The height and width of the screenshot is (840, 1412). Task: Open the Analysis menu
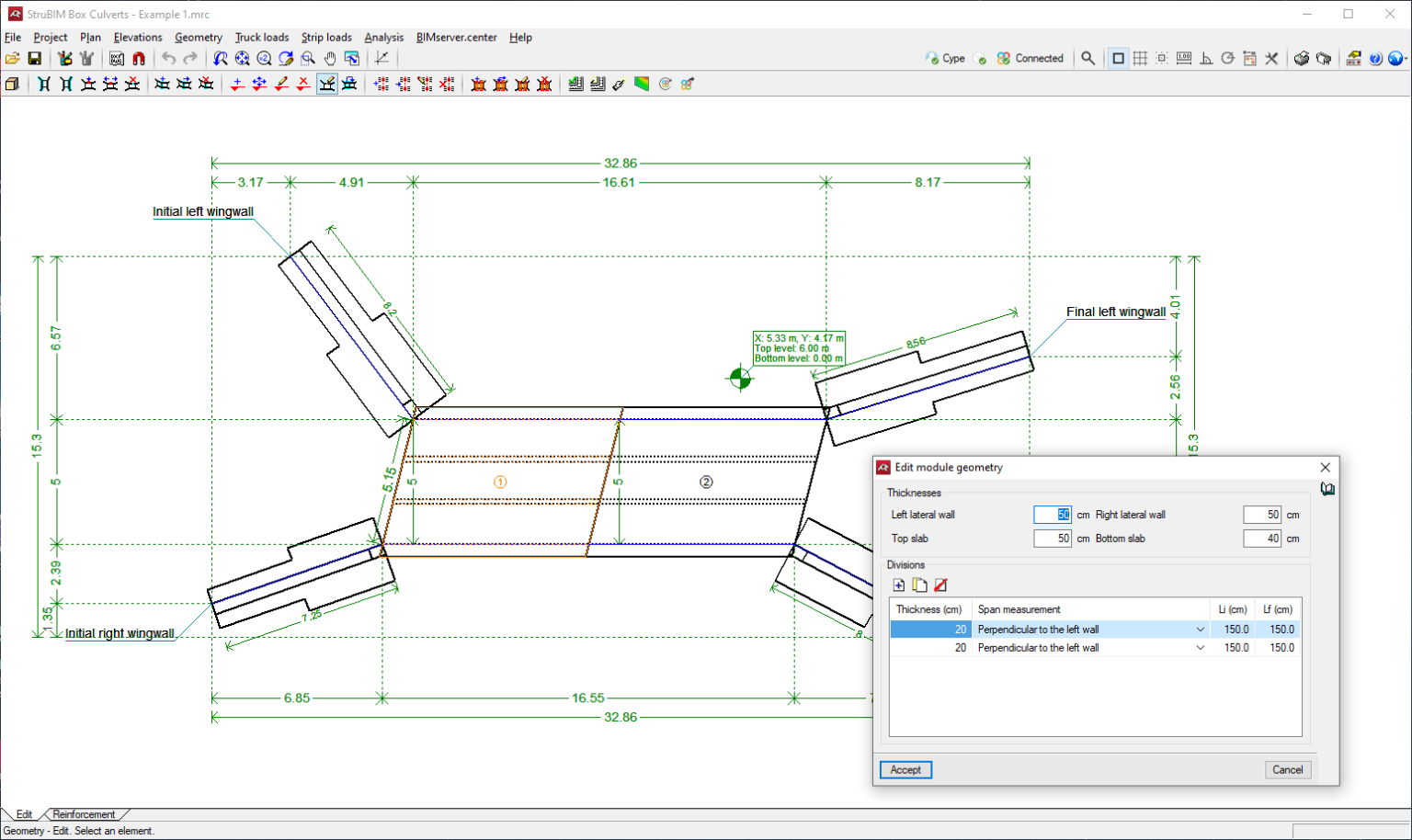point(384,38)
